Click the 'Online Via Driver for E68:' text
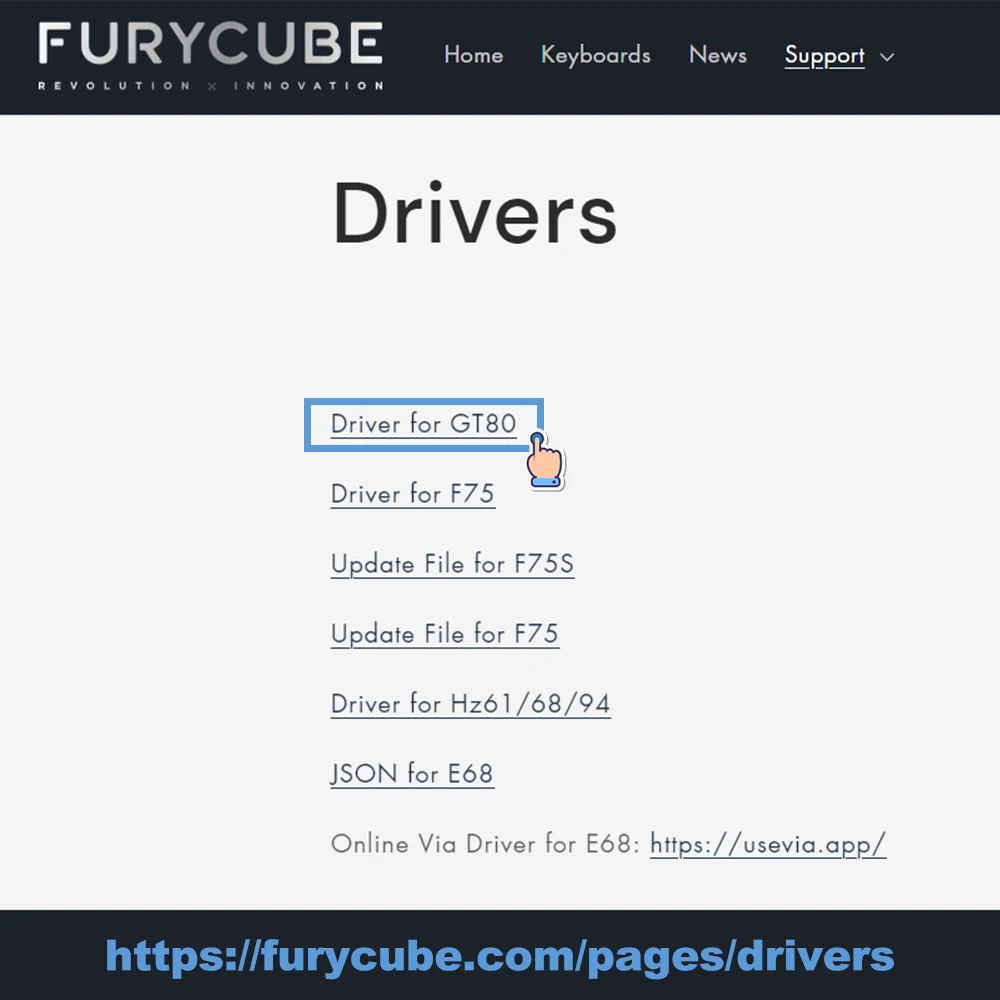The image size is (1000, 1000). pyautogui.click(x=485, y=844)
